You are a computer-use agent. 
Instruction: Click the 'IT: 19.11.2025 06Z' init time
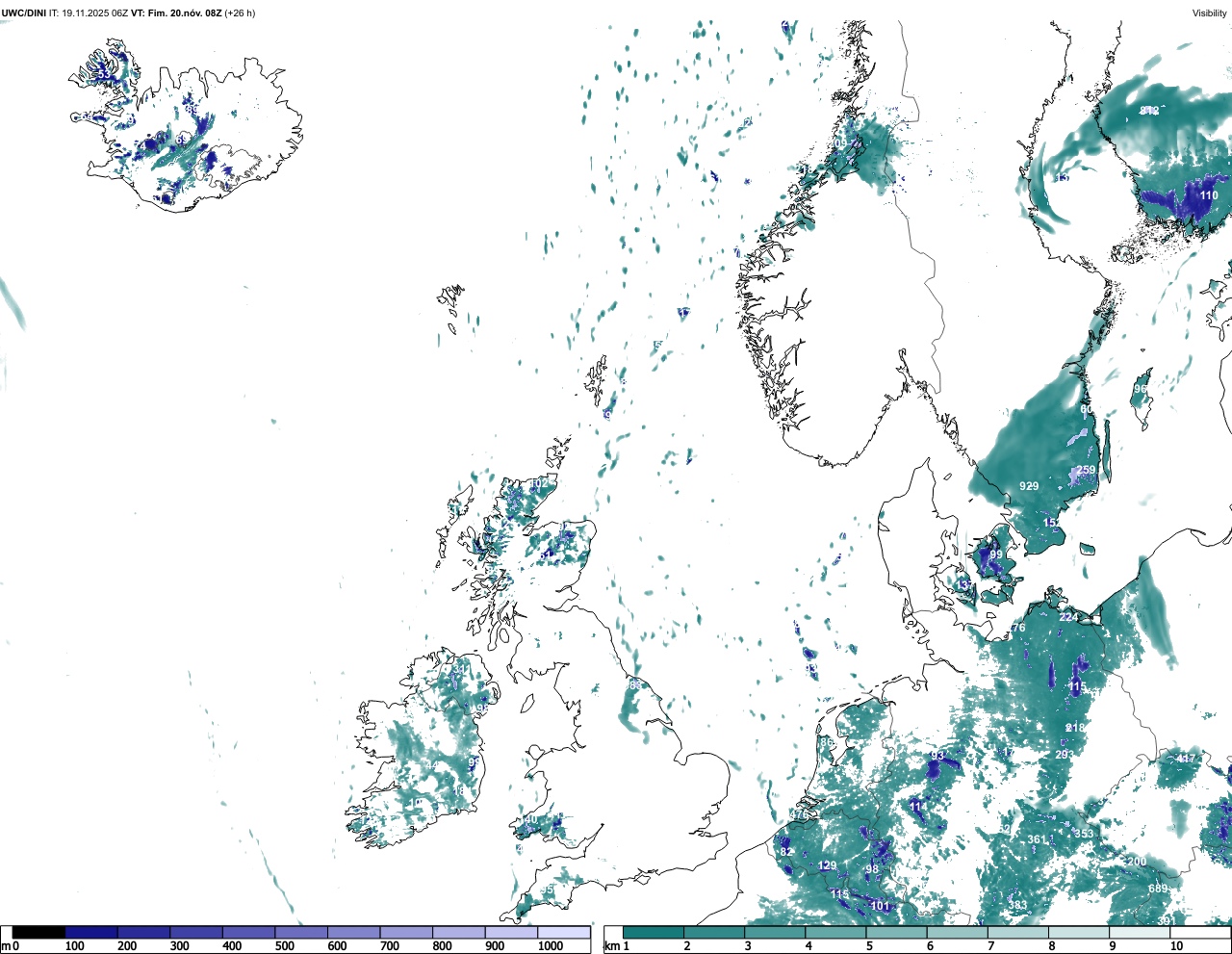[89, 13]
